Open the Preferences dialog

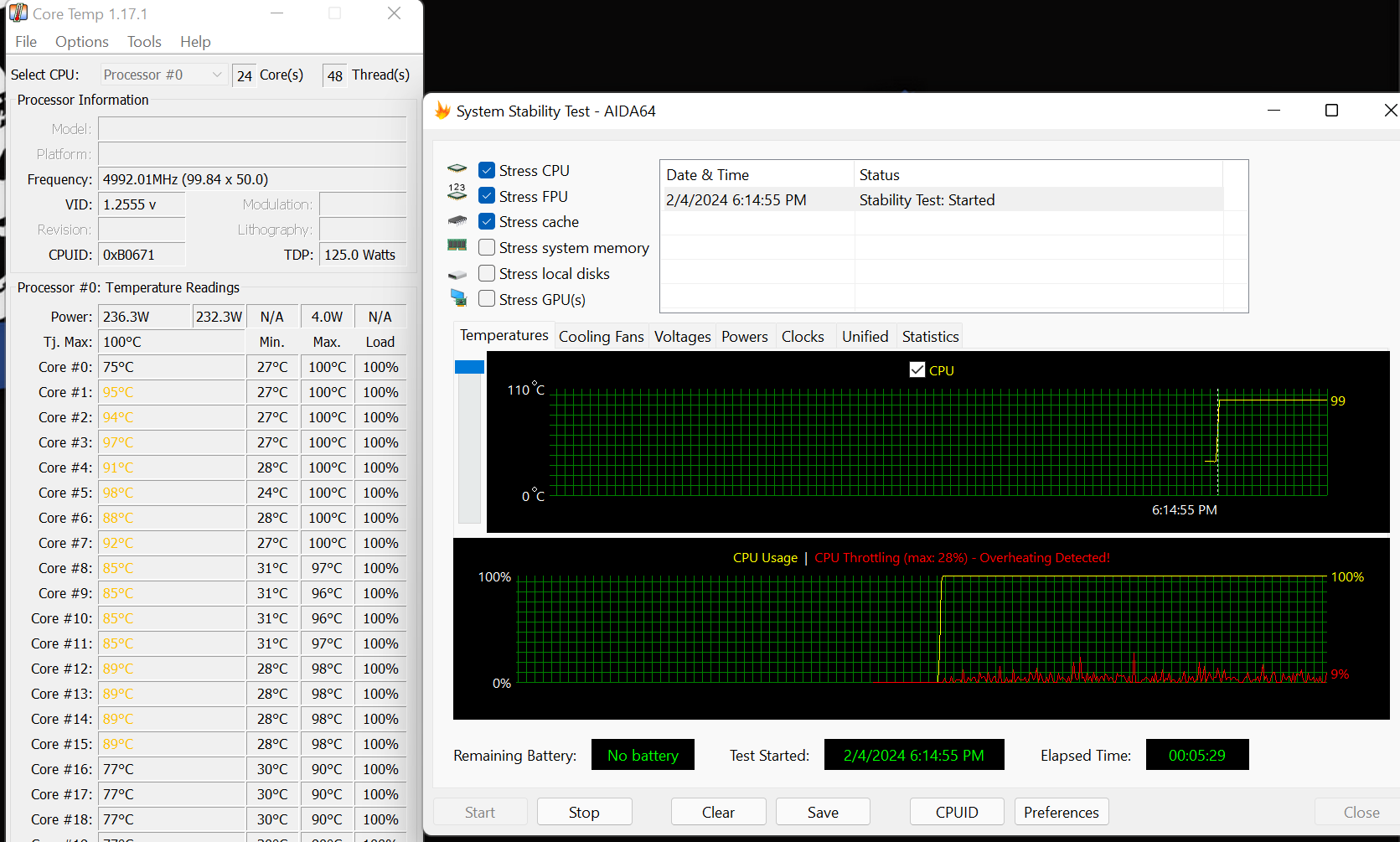(1062, 812)
